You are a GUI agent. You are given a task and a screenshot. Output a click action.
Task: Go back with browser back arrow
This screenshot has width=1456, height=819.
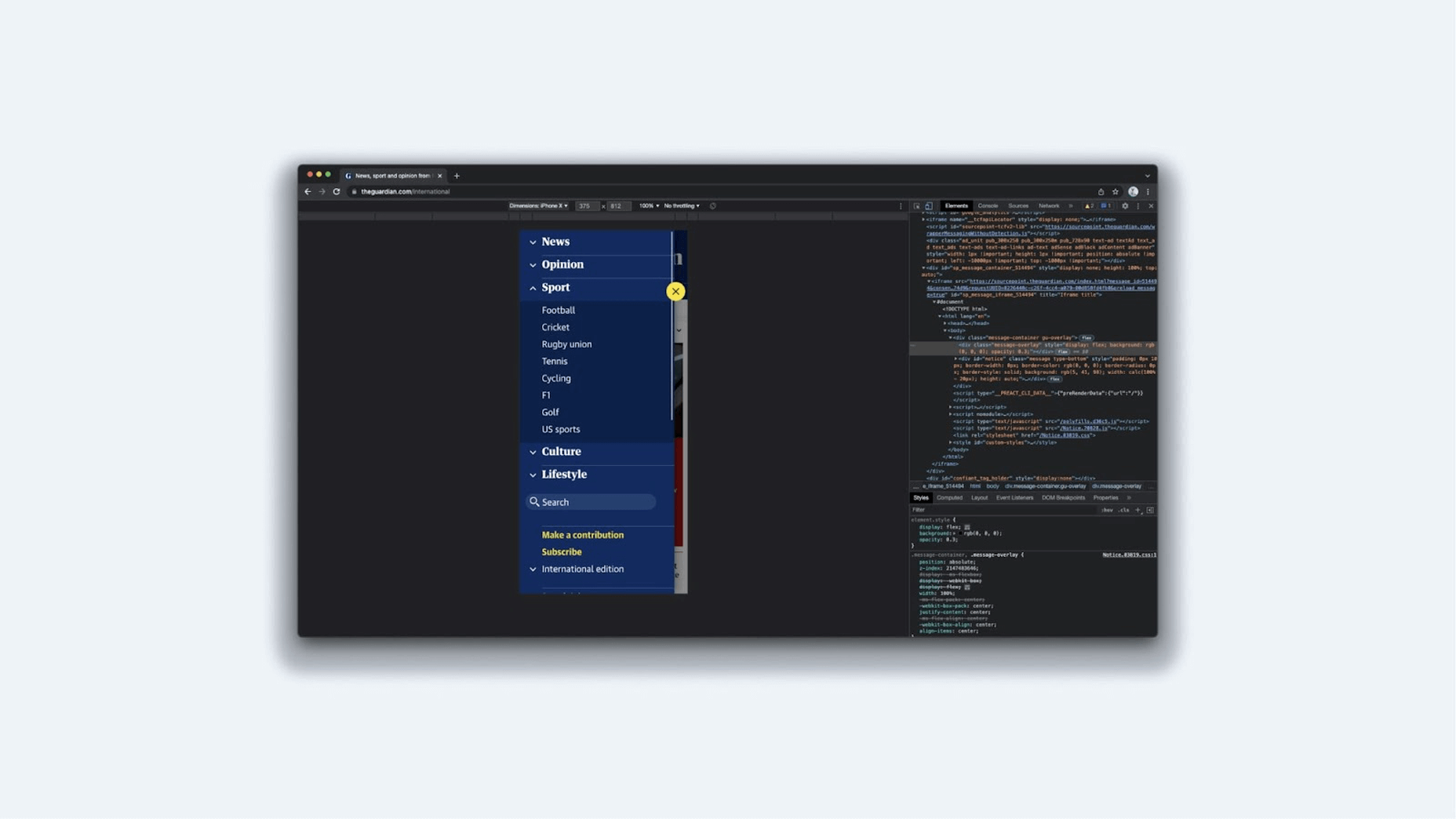308,191
